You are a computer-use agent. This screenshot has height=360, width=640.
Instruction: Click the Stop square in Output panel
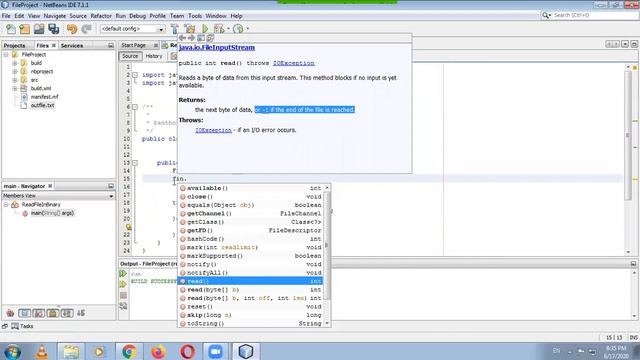(123, 295)
